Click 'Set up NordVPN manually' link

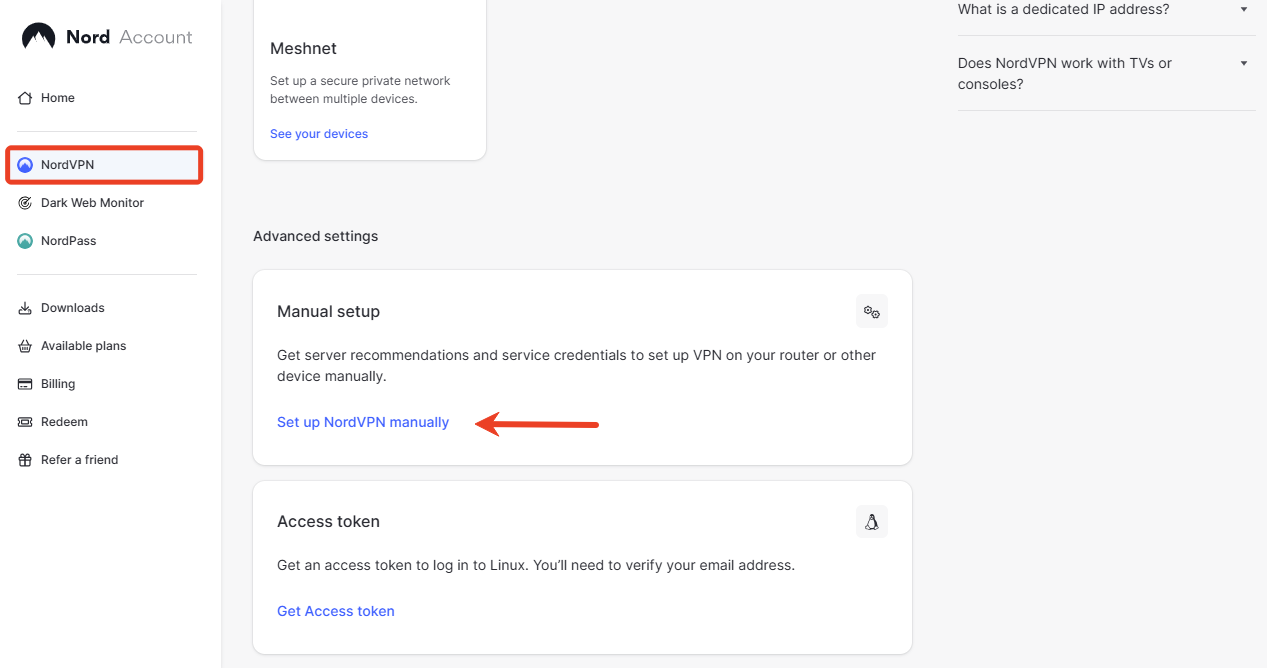point(363,422)
